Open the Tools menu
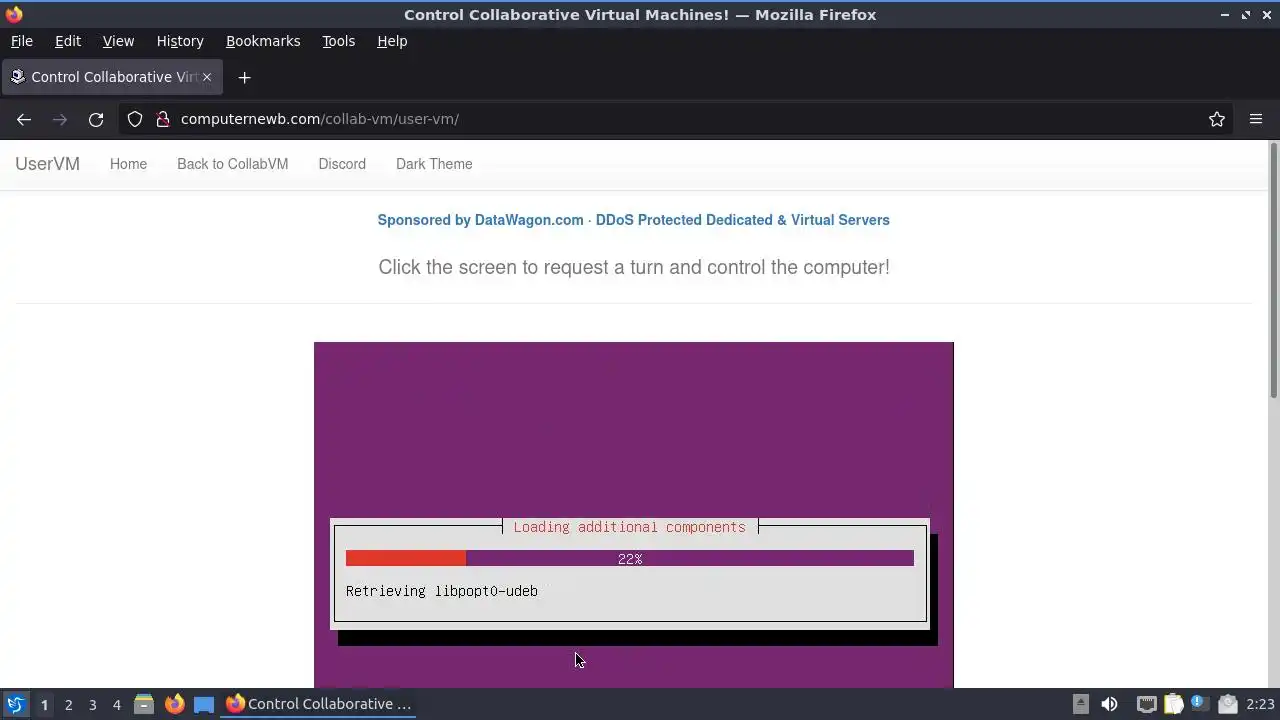1280x720 pixels. [338, 41]
